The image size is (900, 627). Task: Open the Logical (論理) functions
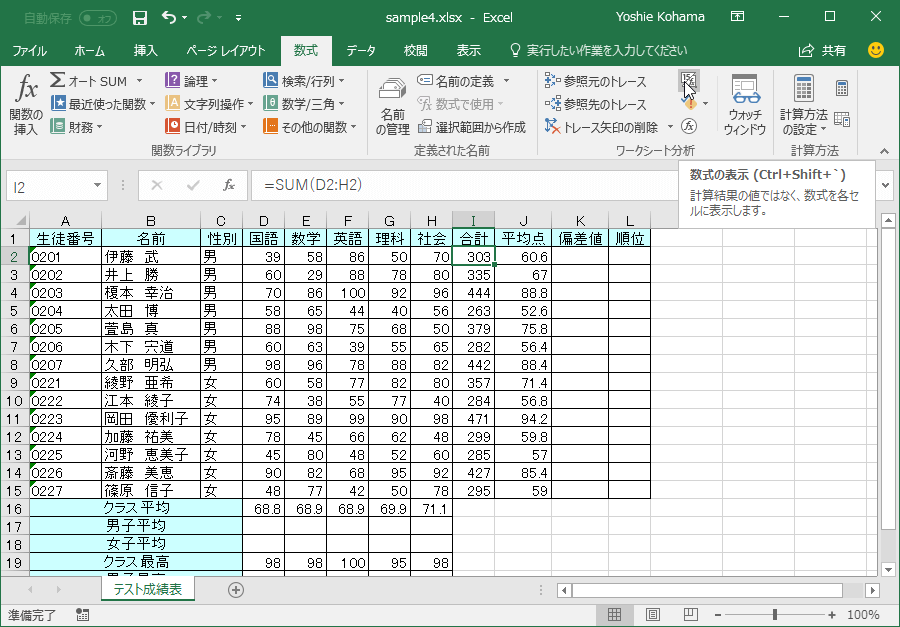click(x=191, y=81)
